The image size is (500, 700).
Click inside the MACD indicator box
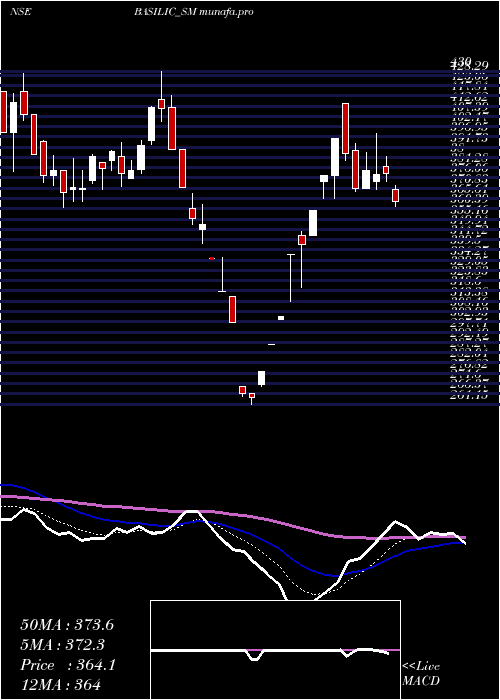(275, 650)
